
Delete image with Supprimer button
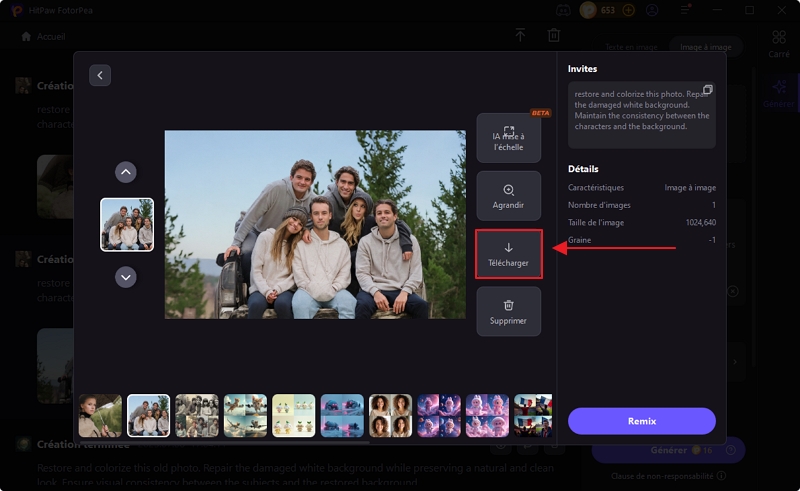coord(508,311)
